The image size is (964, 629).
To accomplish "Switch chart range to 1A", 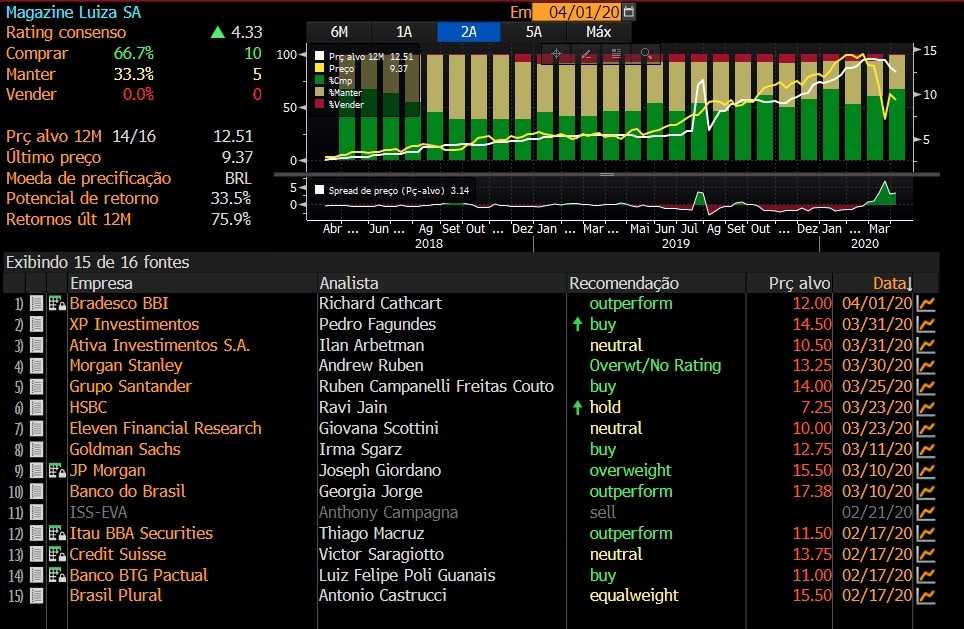I will [x=404, y=32].
